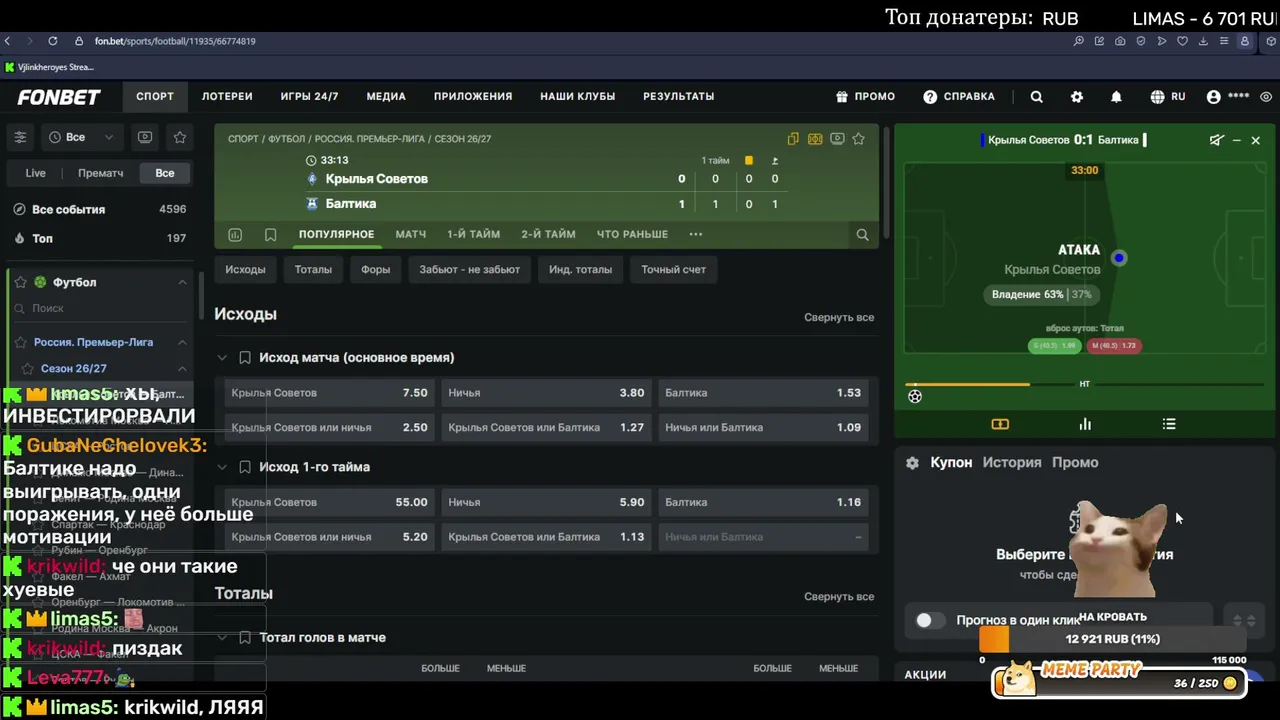This screenshot has width=1280, height=720.
Task: Open the notifications bell
Action: point(1117,97)
